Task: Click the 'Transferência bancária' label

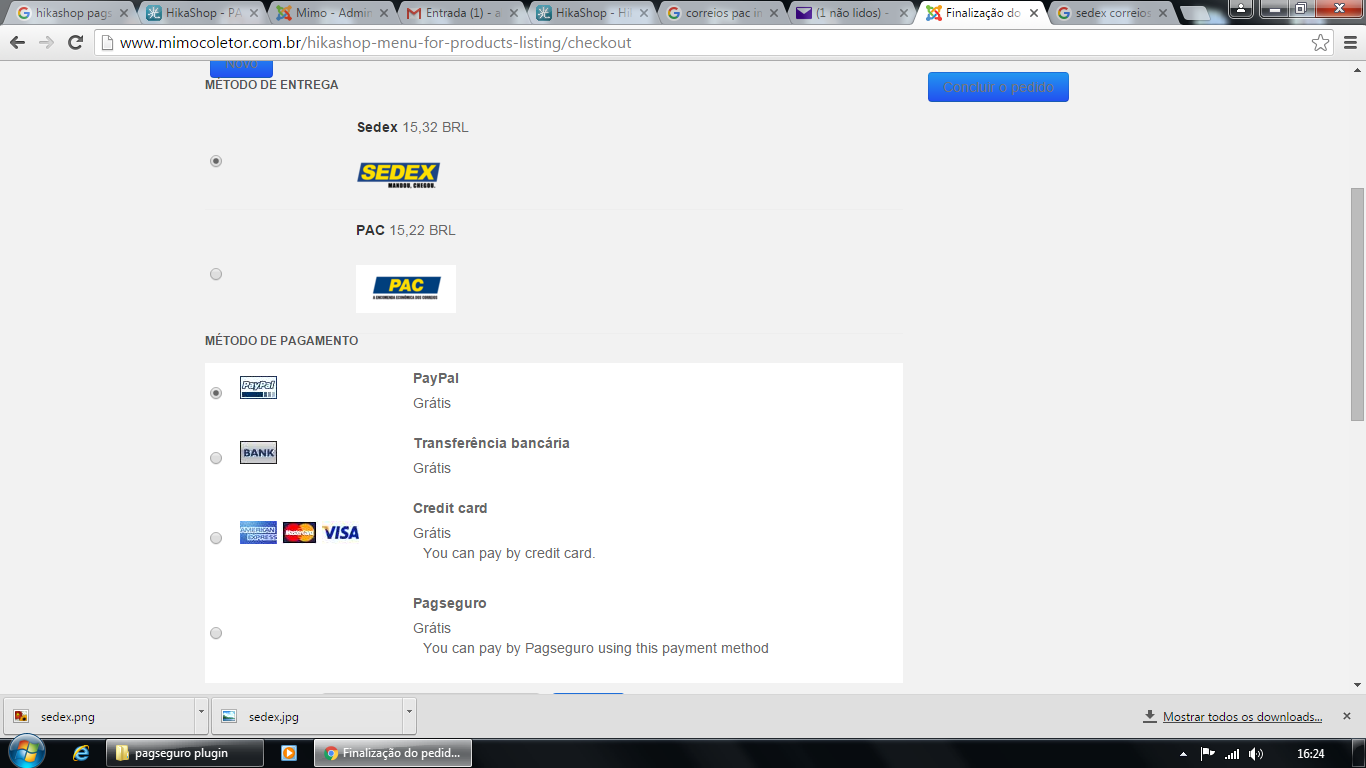Action: coord(492,443)
